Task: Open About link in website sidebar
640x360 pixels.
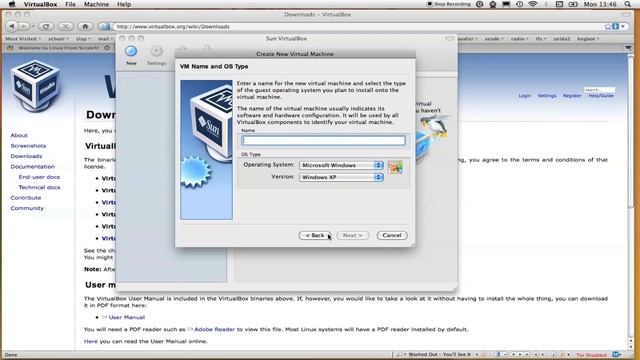Action: [x=19, y=135]
